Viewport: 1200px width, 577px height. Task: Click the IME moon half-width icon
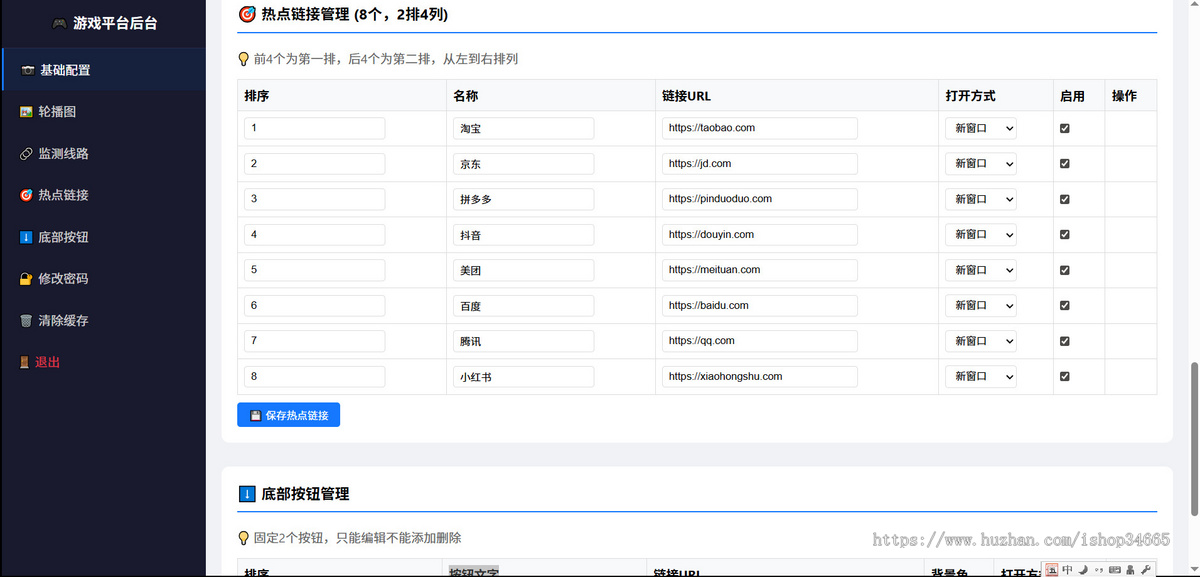[1083, 569]
